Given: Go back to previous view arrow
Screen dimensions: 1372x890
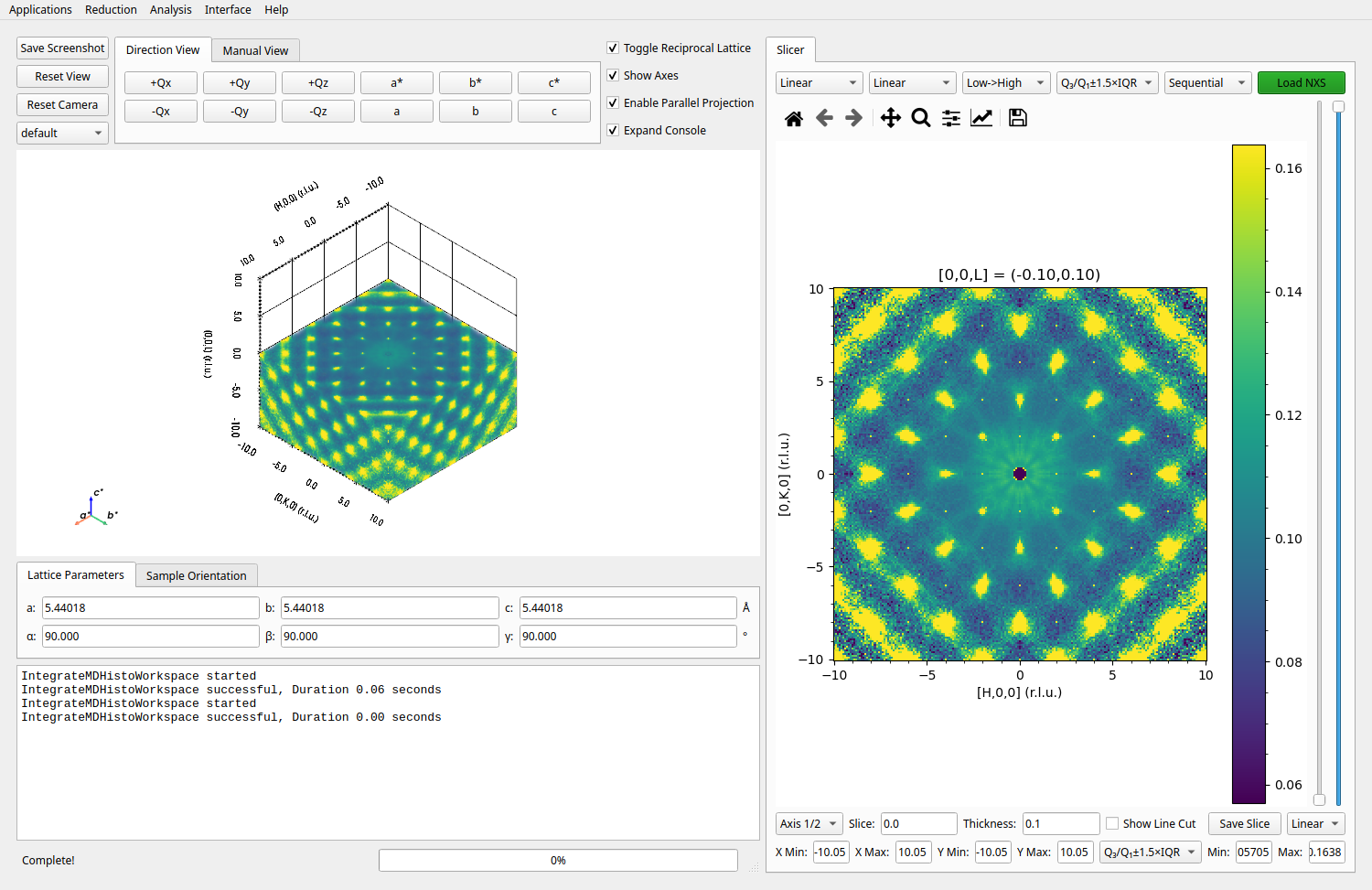Looking at the screenshot, I should [x=824, y=118].
